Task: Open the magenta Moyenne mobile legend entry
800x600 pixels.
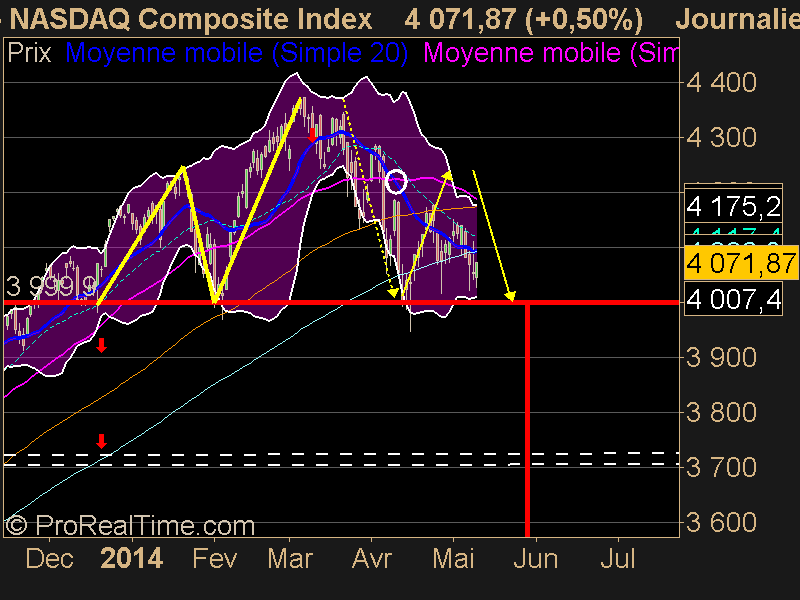Action: [x=551, y=53]
